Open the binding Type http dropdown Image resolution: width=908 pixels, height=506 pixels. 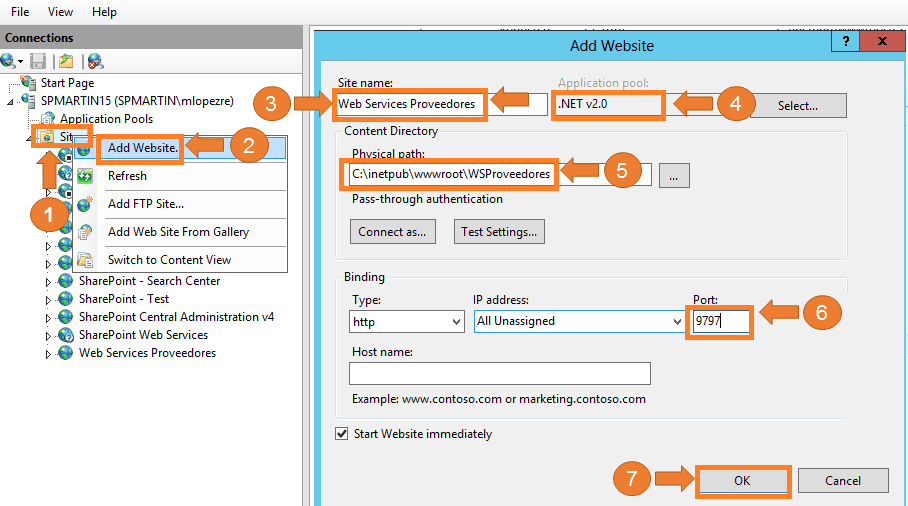407,321
